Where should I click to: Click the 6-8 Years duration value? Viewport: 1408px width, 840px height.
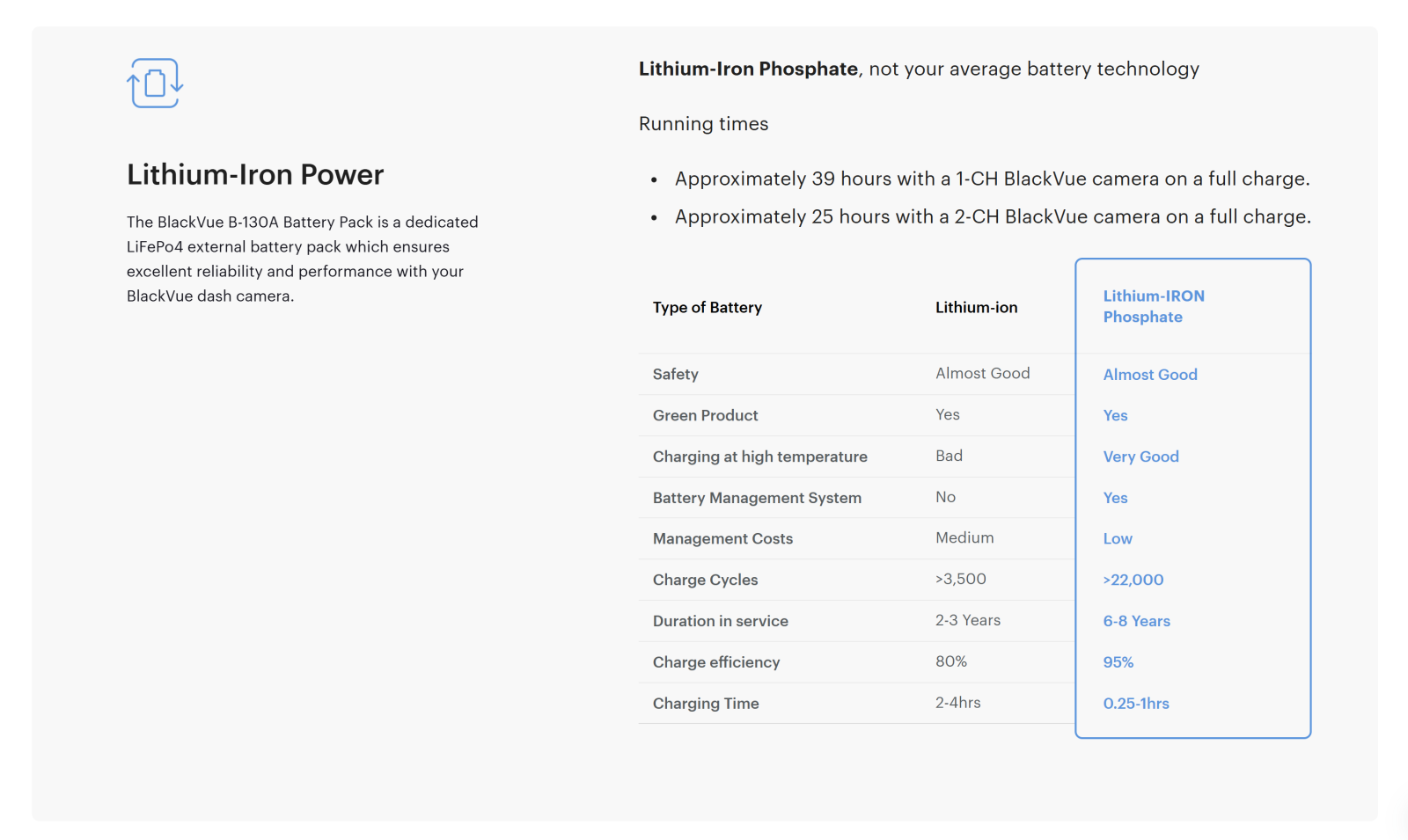1136,622
